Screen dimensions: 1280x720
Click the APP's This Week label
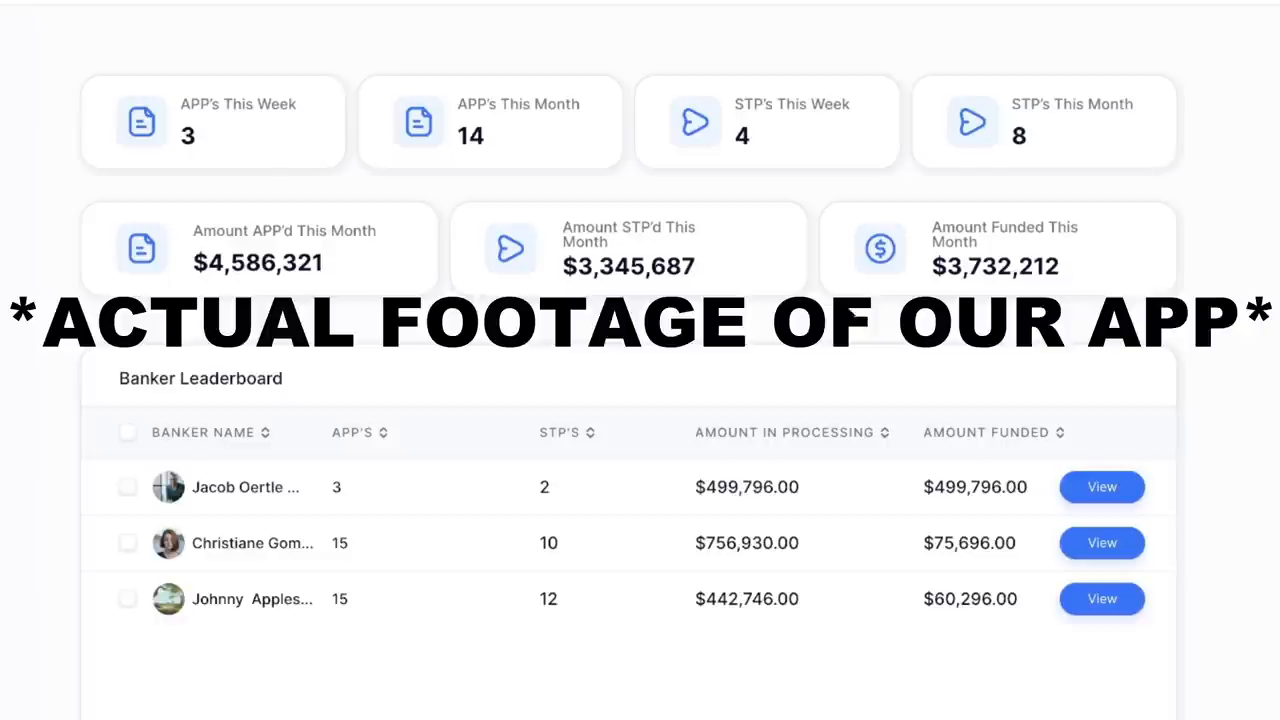[238, 104]
